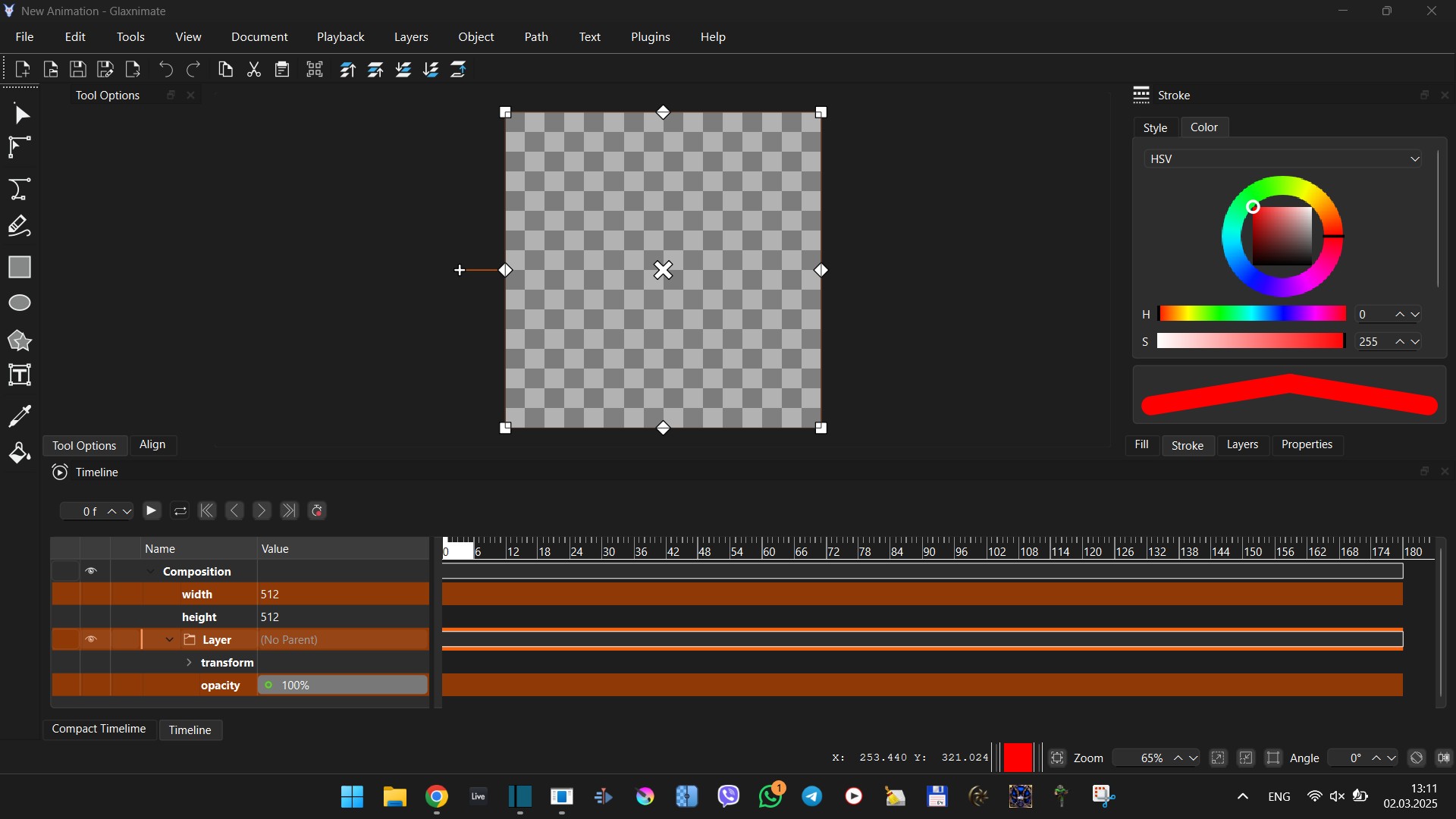Toggle loop playback button in timeline
The width and height of the screenshot is (1456, 819).
[x=180, y=511]
